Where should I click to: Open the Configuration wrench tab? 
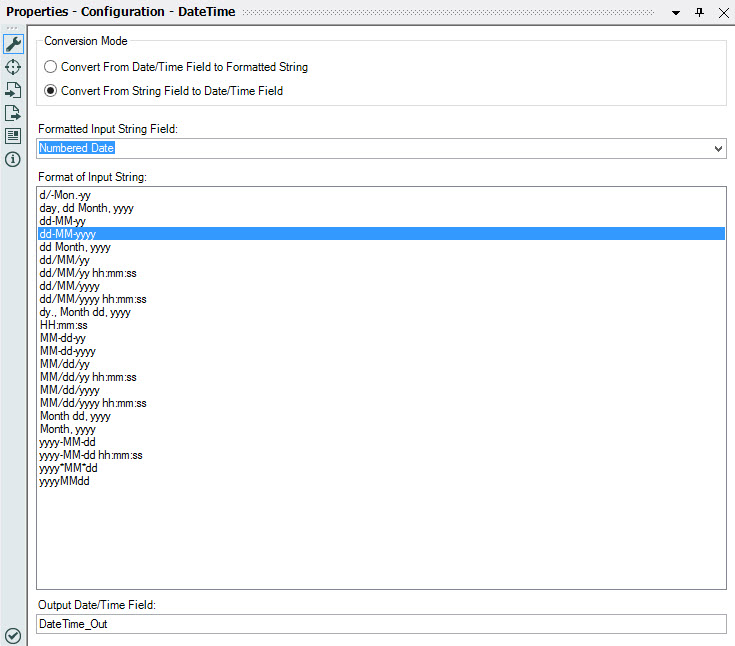click(x=13, y=44)
